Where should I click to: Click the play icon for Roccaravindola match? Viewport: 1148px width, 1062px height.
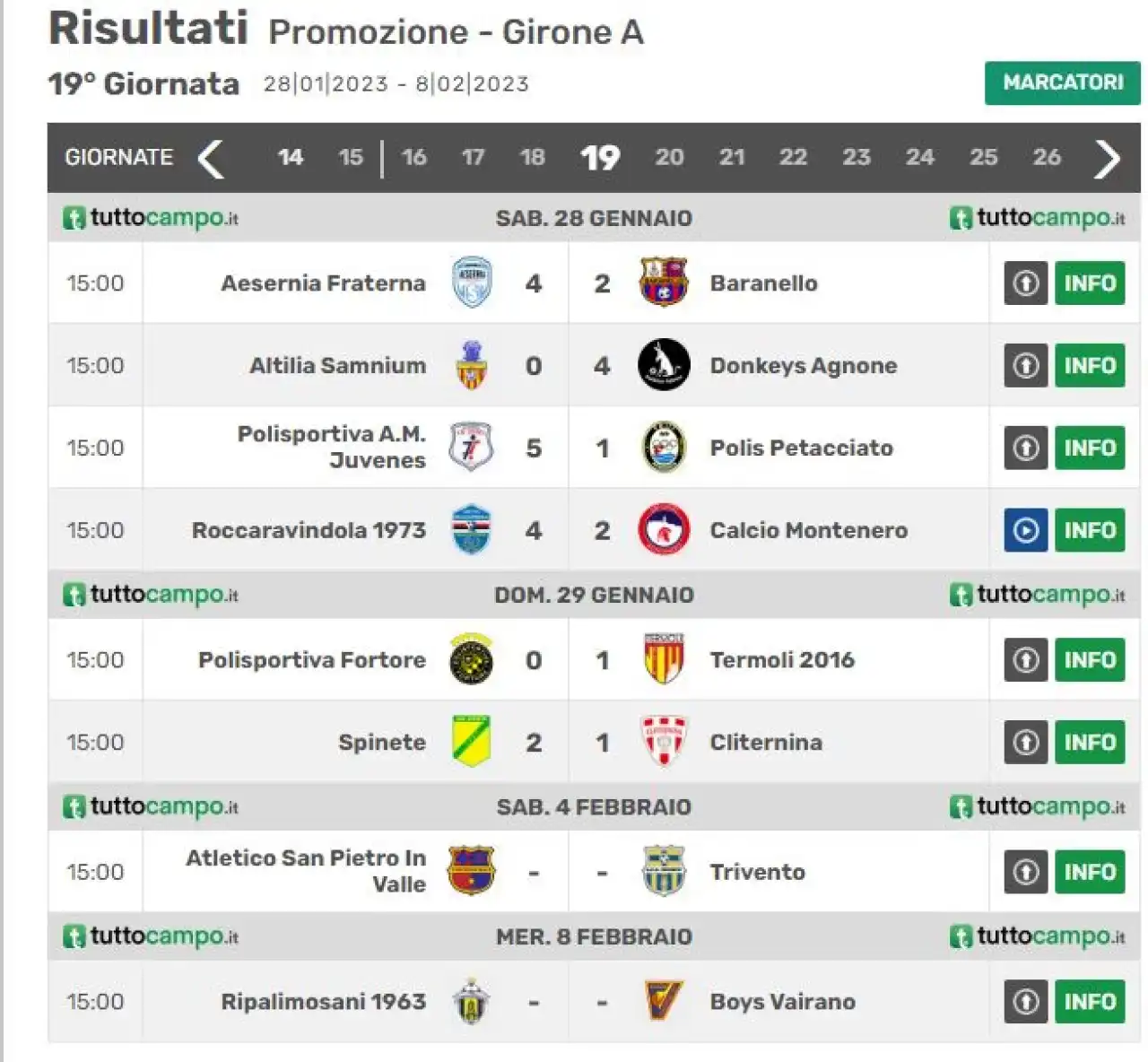pyautogui.click(x=1026, y=530)
